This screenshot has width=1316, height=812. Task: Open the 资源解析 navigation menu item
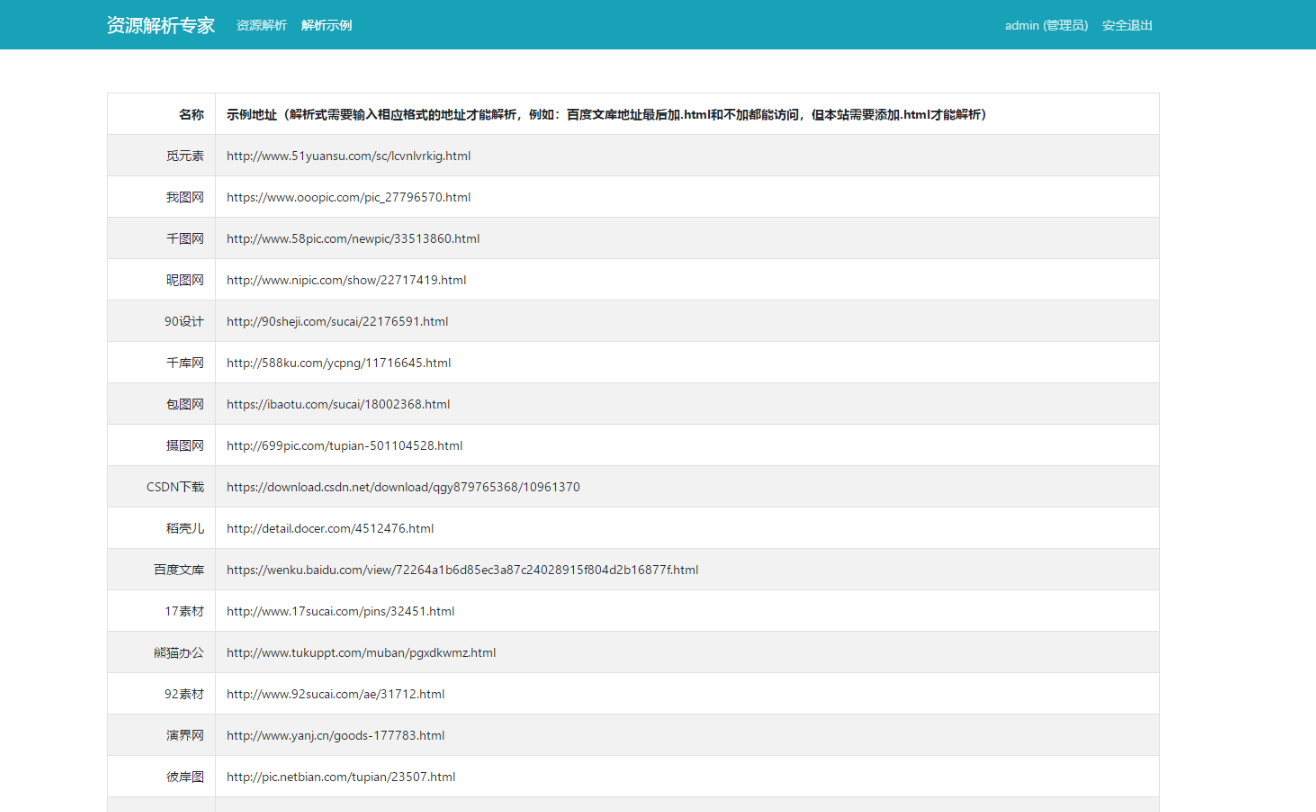[261, 25]
